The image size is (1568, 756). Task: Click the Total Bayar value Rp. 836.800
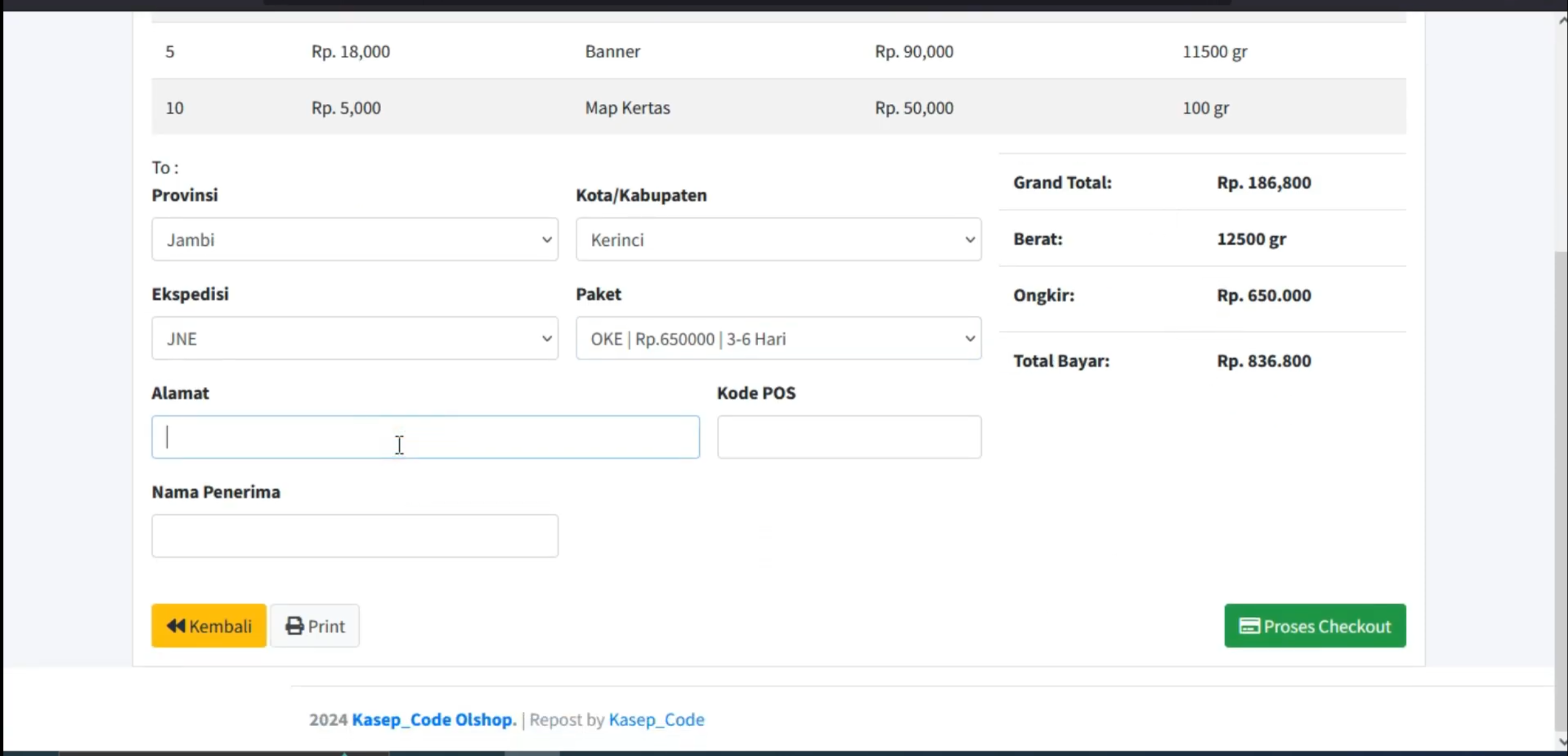pyautogui.click(x=1264, y=360)
